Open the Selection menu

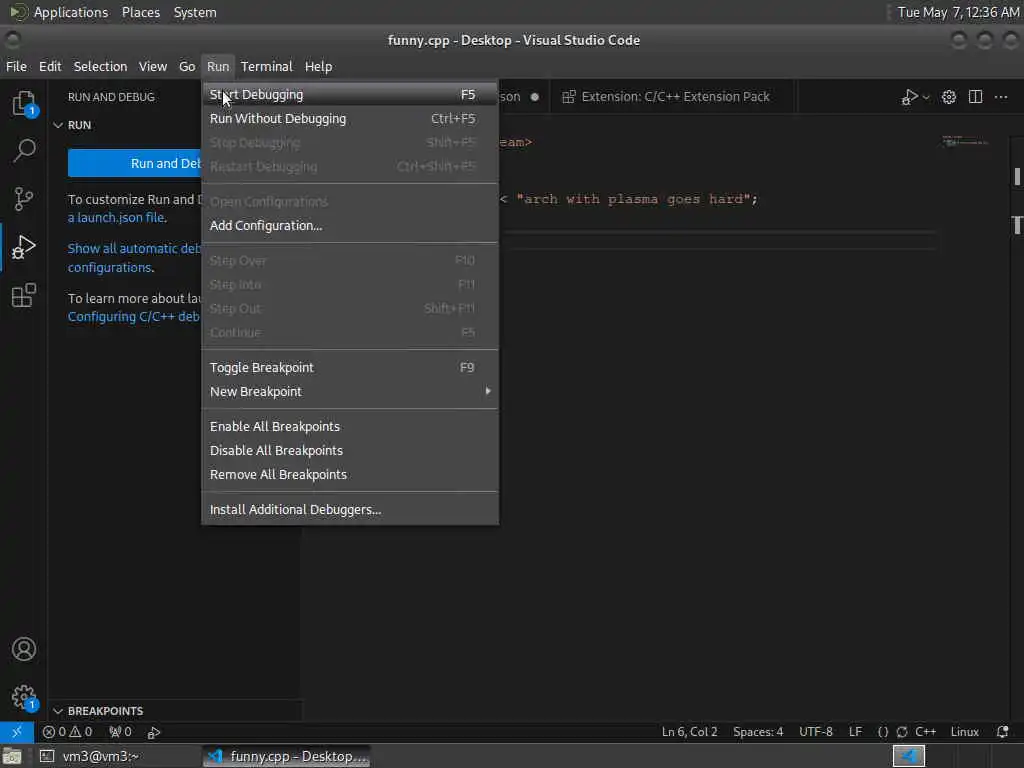100,66
